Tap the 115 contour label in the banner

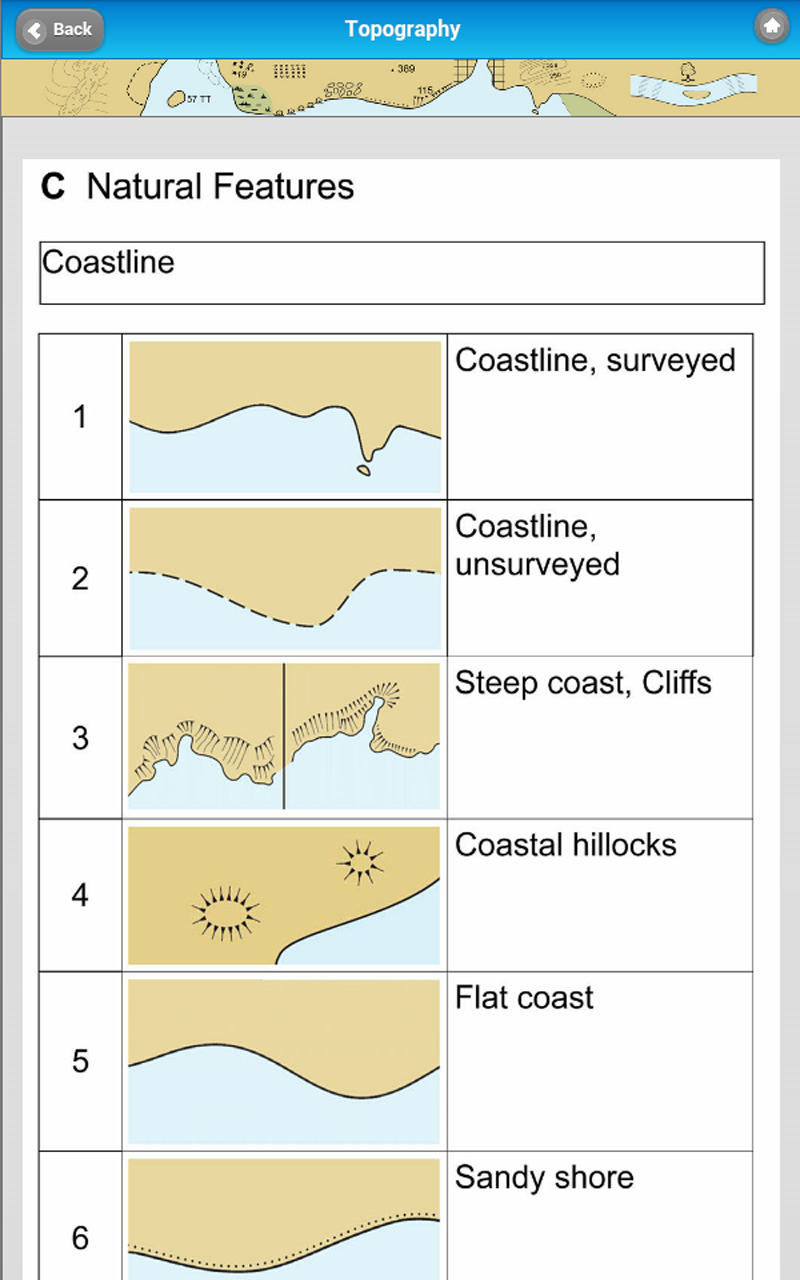[x=424, y=89]
